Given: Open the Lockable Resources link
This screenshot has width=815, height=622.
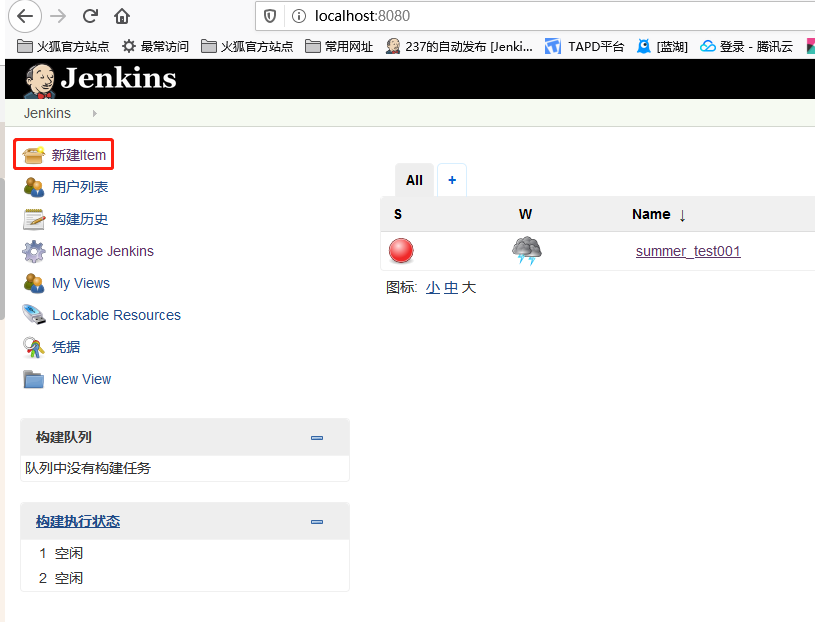Looking at the screenshot, I should pos(116,315).
